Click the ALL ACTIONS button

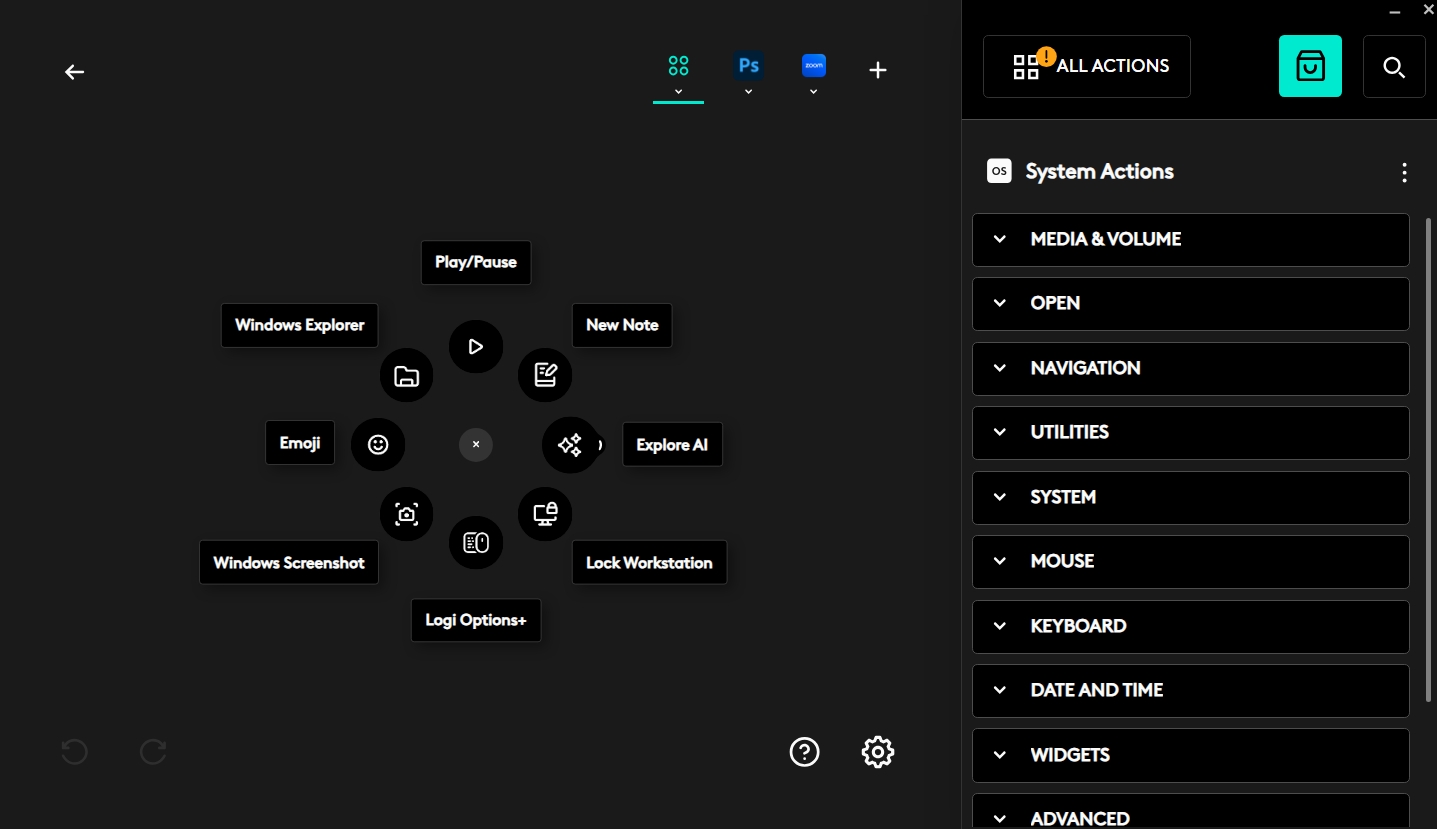1087,66
